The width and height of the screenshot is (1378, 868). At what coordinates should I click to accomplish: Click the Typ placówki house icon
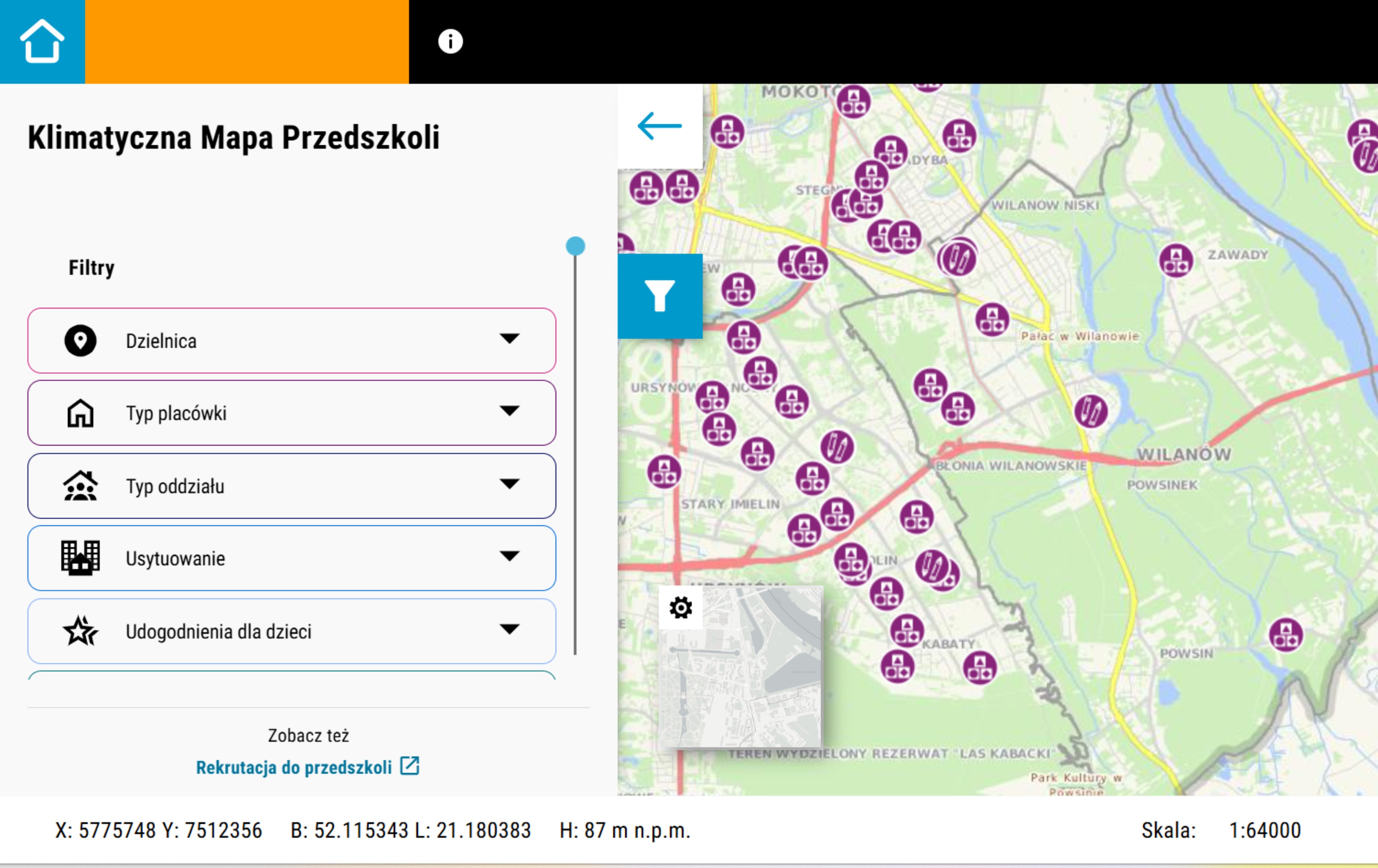click(80, 413)
